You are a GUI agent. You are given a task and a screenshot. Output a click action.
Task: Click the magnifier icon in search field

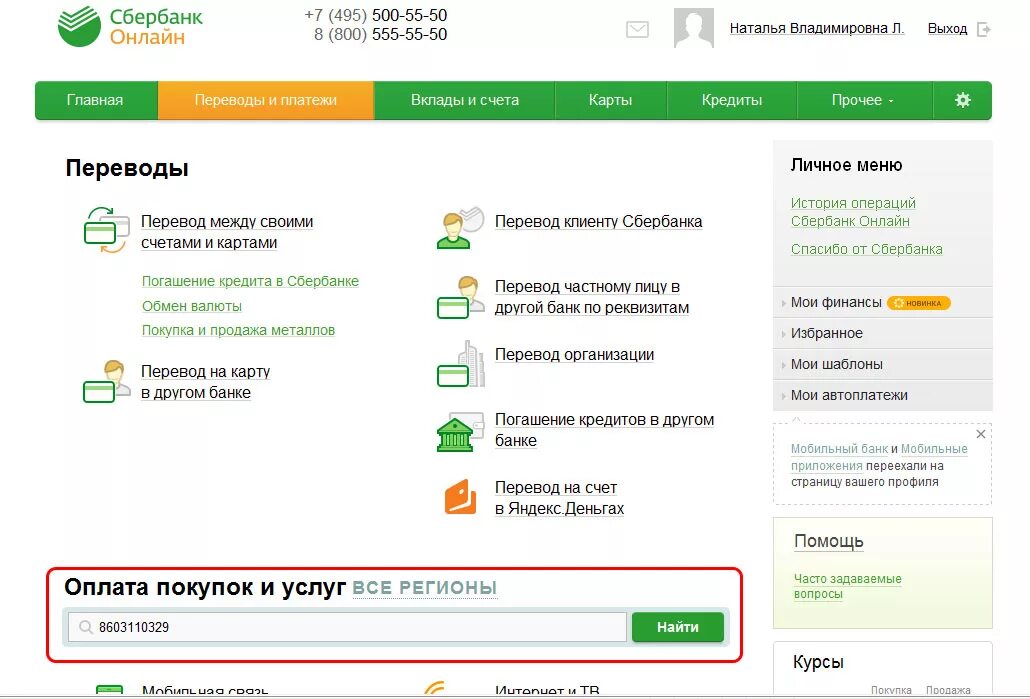click(x=85, y=627)
